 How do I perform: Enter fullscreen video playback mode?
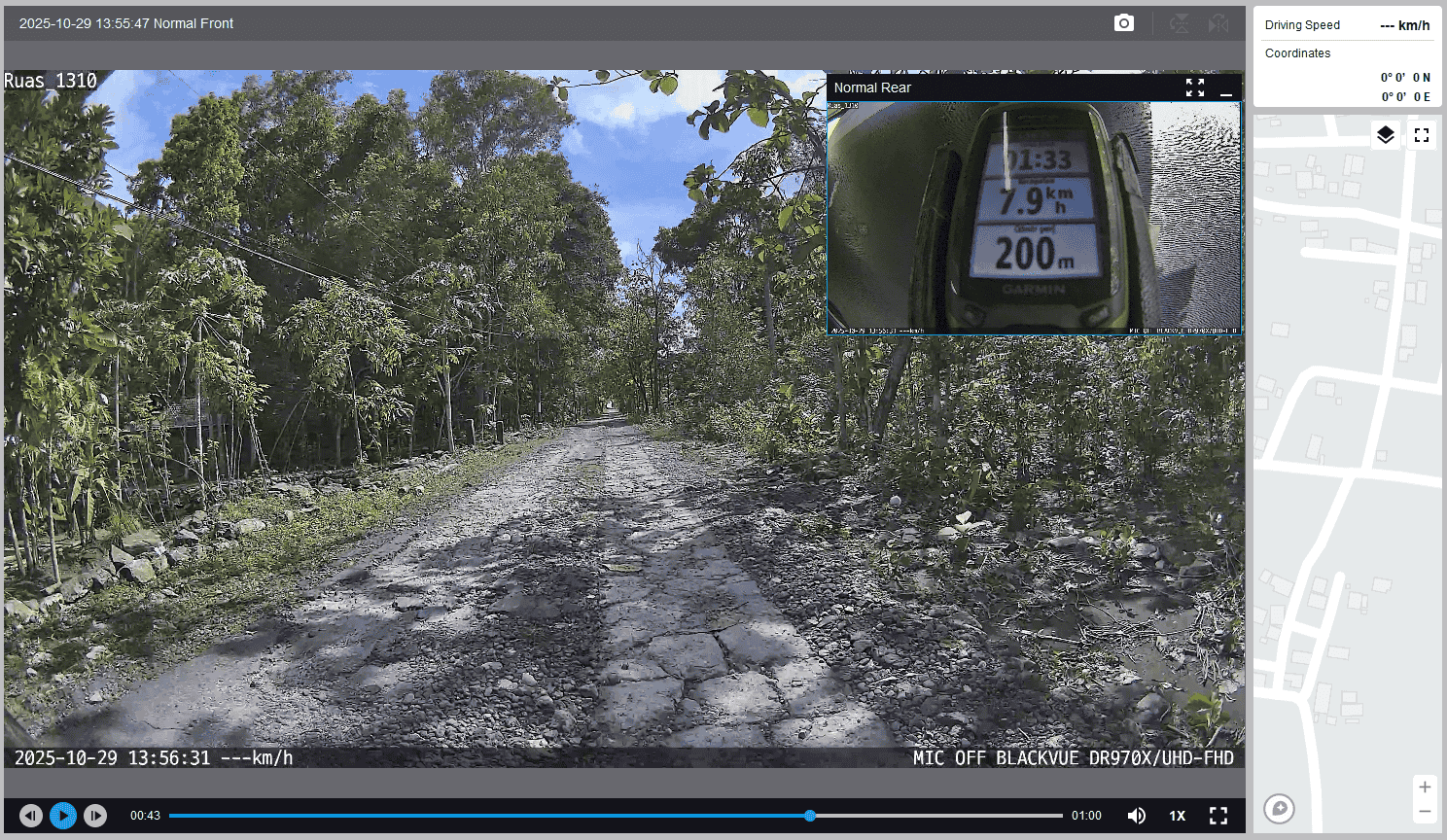1218,816
